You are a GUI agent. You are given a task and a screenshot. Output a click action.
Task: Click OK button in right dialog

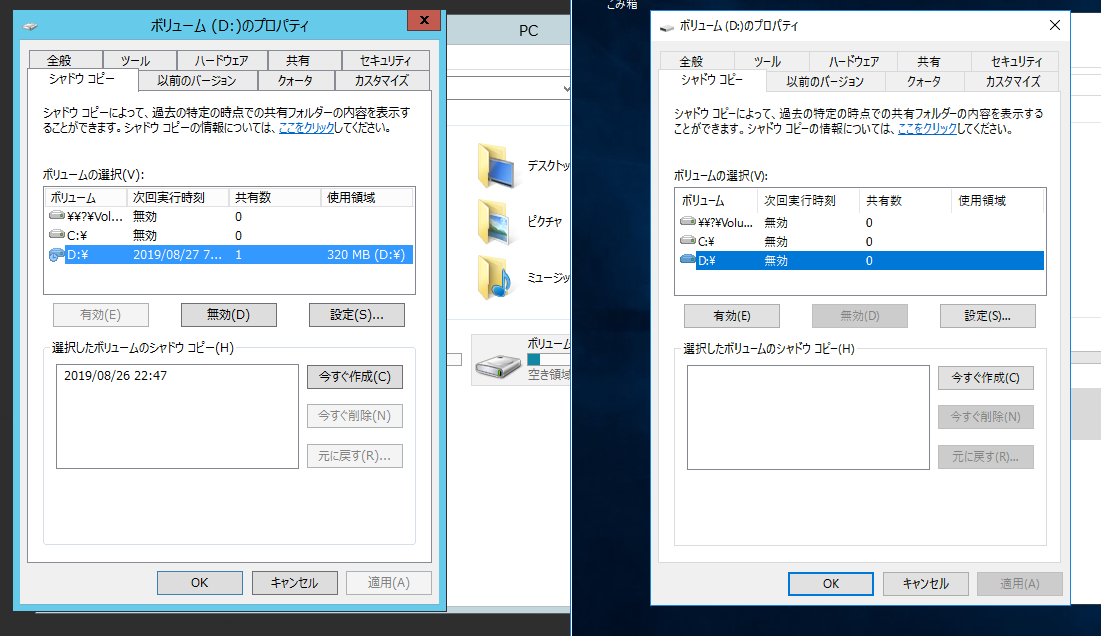coord(831,583)
